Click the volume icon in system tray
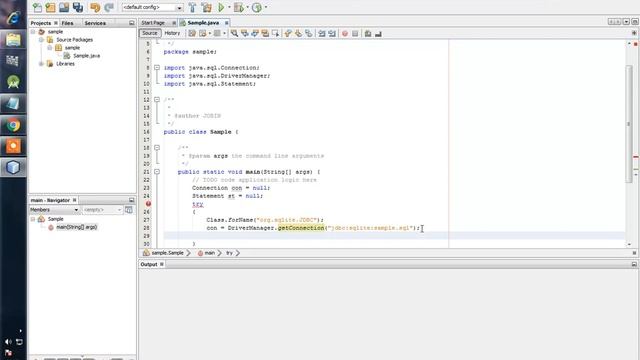Image resolution: width=640 pixels, height=360 pixels. 8,342
